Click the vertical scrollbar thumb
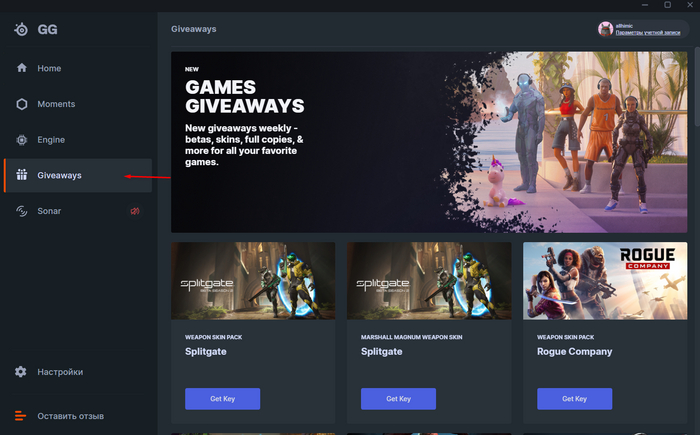This screenshot has width=700, height=435. [697, 86]
